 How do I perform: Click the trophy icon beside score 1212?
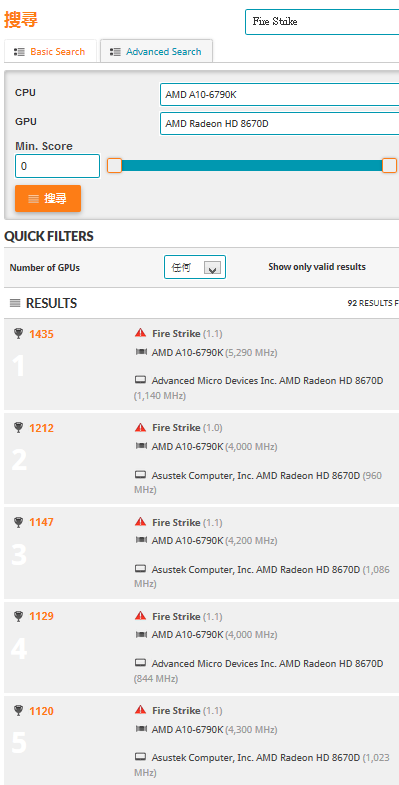click(x=19, y=428)
